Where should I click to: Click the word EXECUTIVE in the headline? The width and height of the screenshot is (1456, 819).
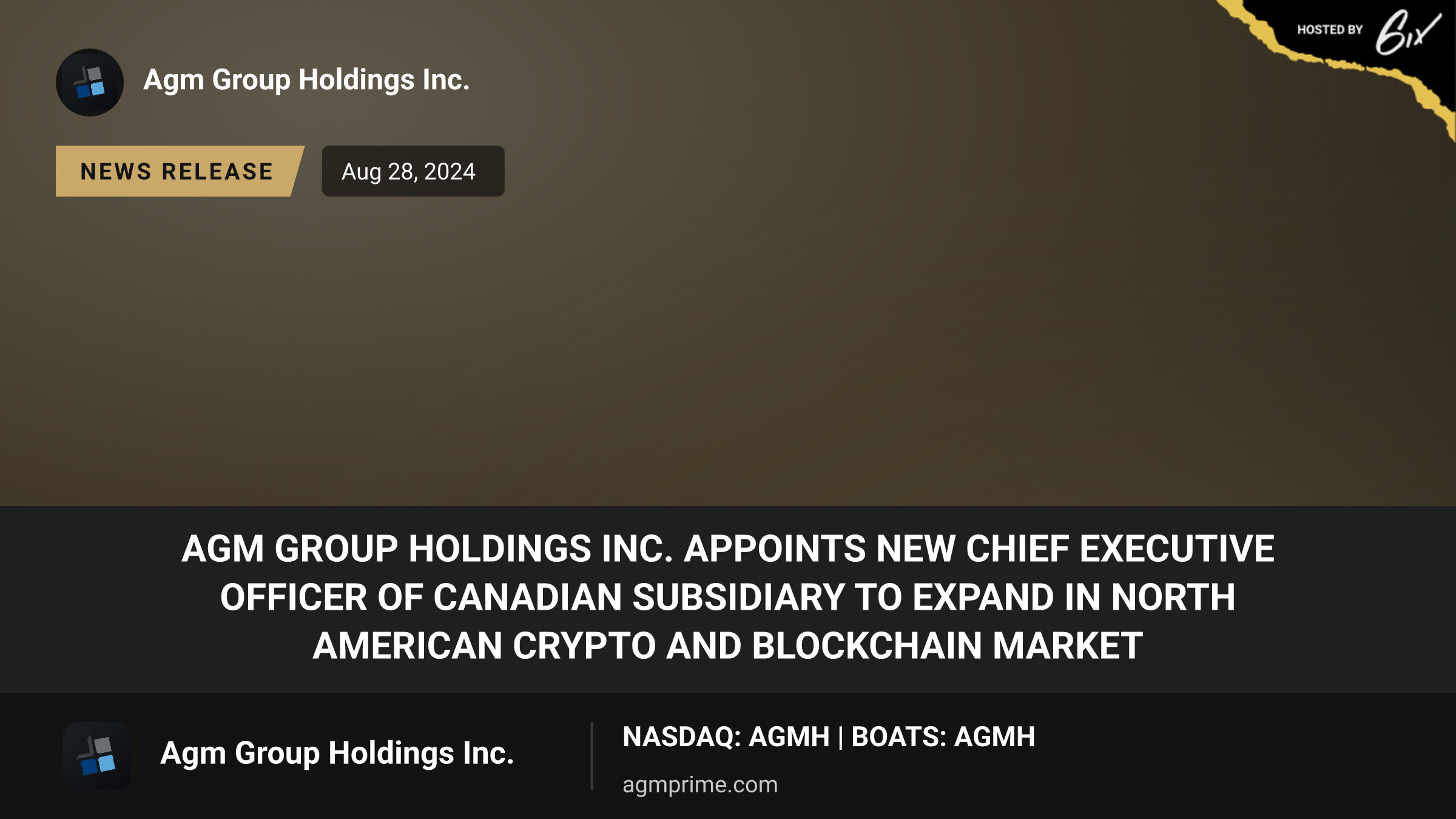pos(1177,548)
